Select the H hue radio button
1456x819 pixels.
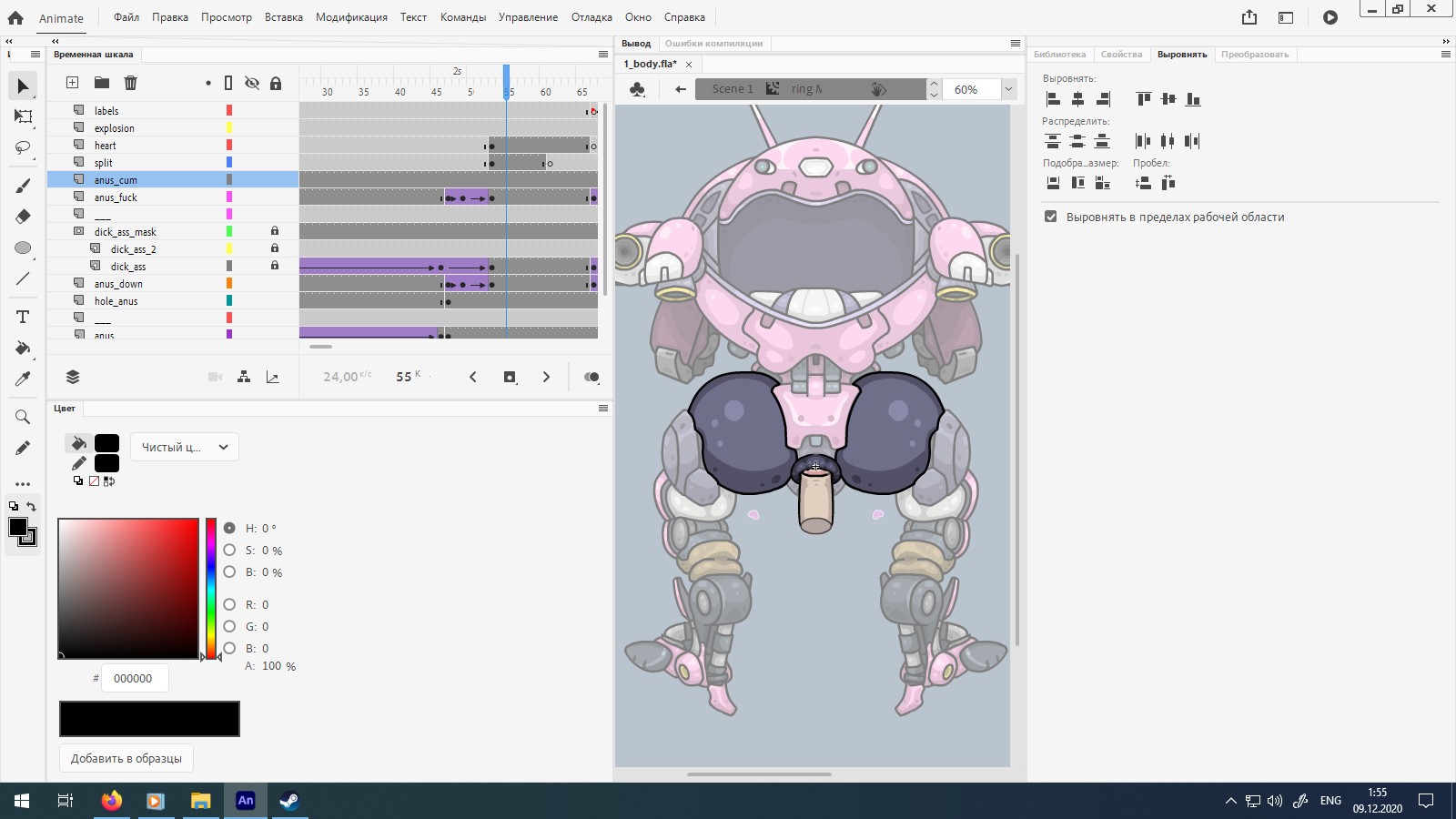click(229, 528)
